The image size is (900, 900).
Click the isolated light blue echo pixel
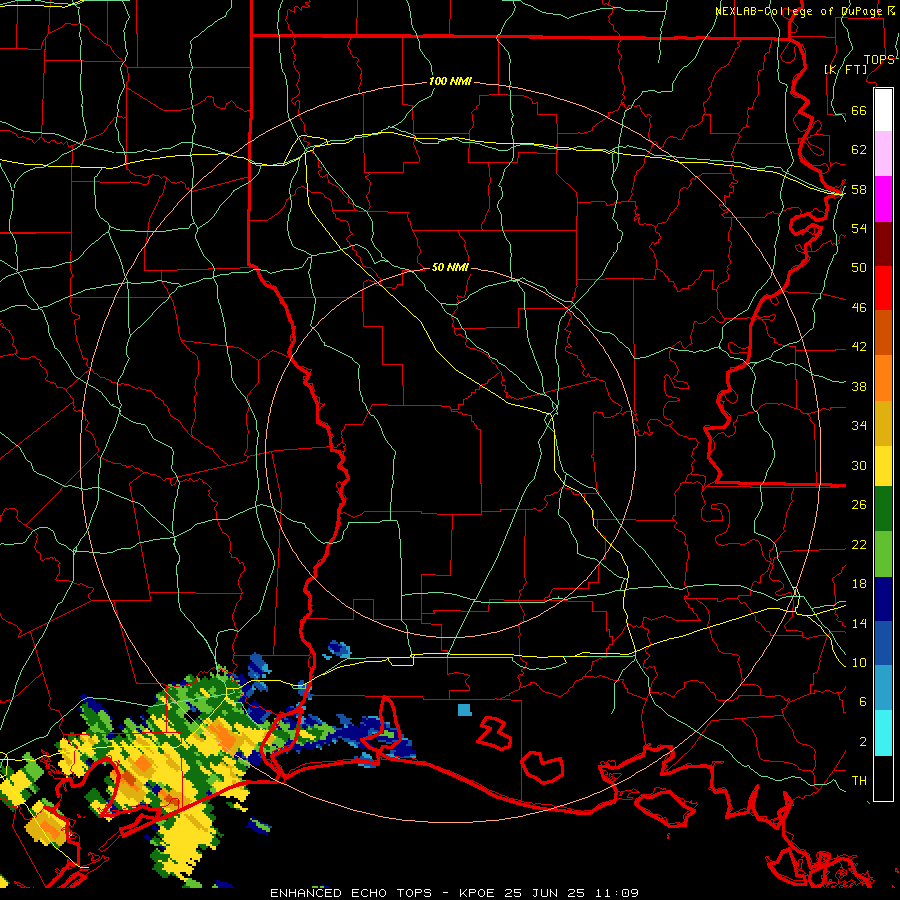click(464, 710)
